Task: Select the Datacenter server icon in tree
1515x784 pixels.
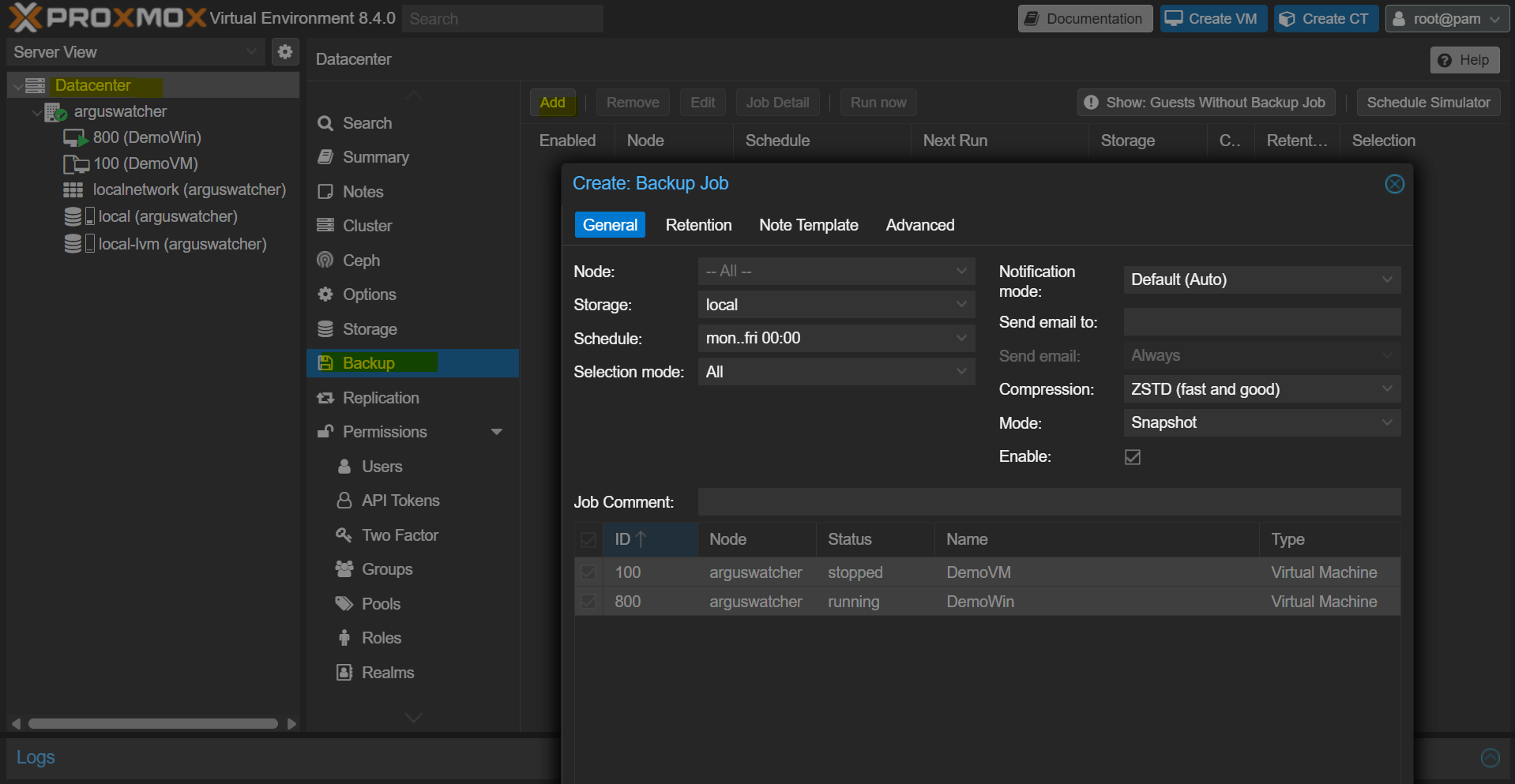Action: [x=36, y=85]
